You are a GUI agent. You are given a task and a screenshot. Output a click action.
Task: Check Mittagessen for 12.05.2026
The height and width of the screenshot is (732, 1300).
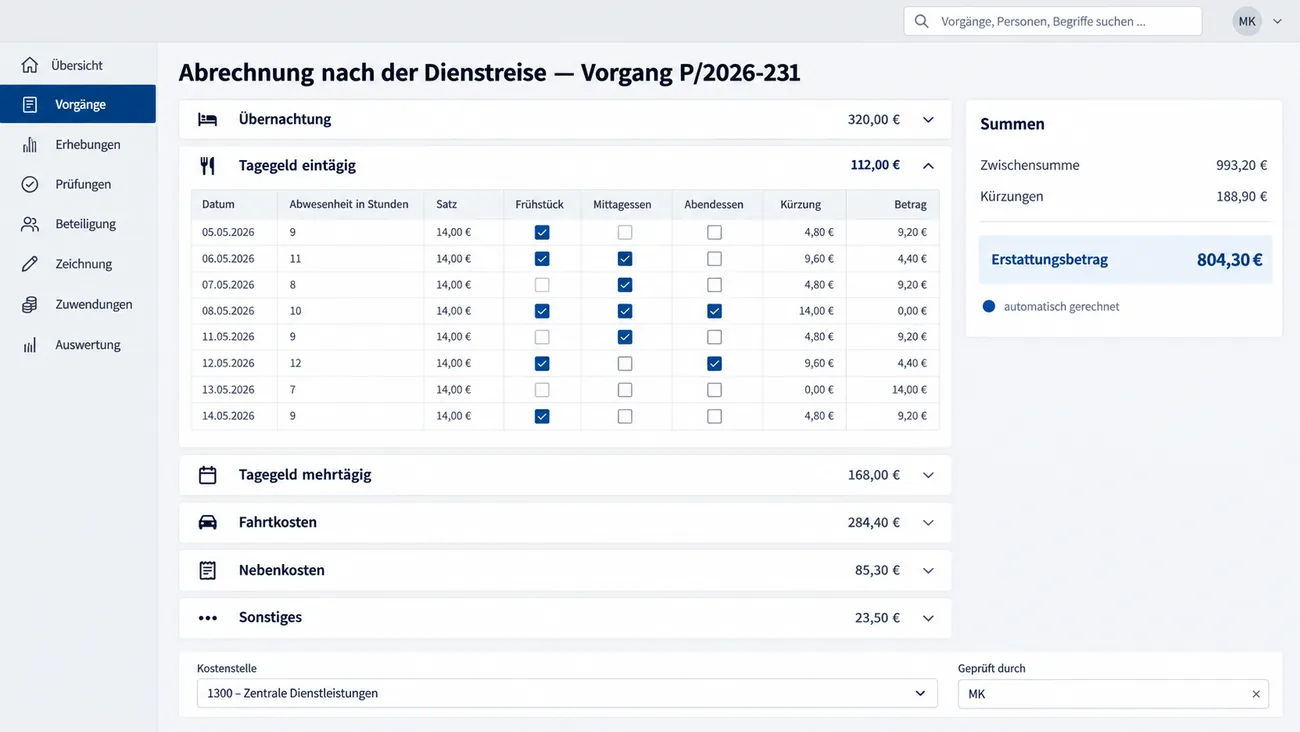point(625,363)
